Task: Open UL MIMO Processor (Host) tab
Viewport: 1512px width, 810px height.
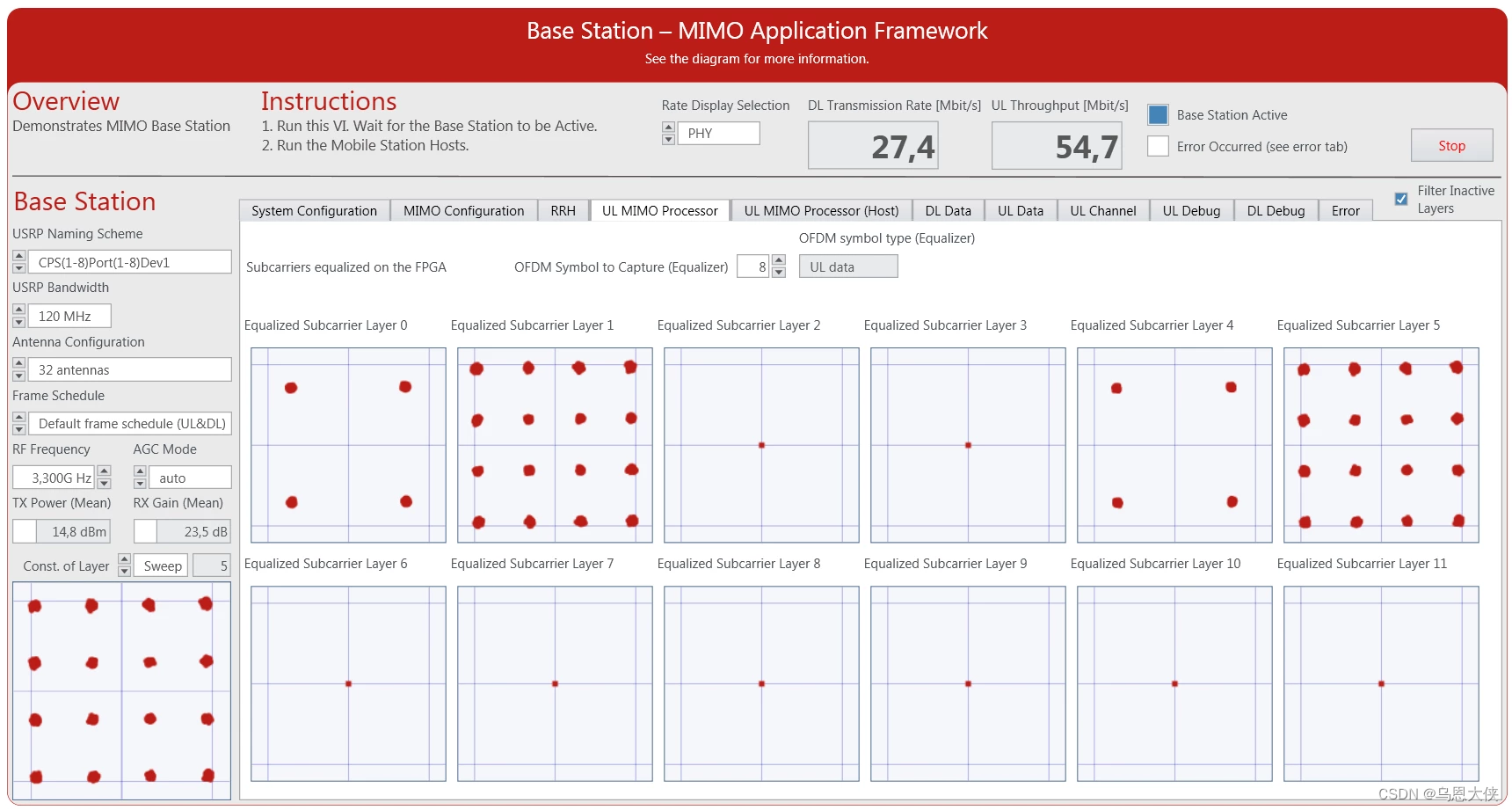Action: (821, 211)
